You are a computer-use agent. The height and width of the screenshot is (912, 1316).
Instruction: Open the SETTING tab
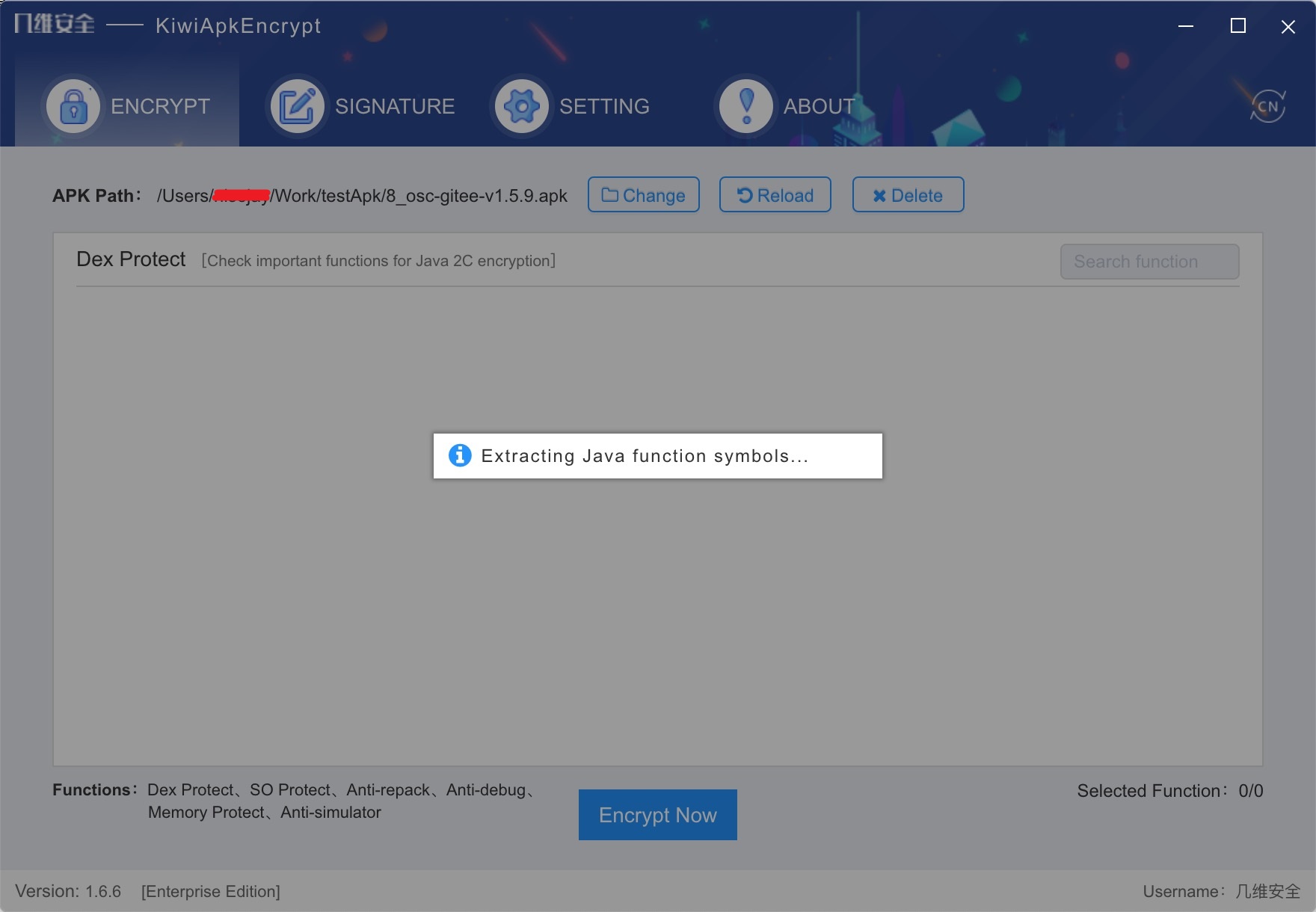[571, 106]
